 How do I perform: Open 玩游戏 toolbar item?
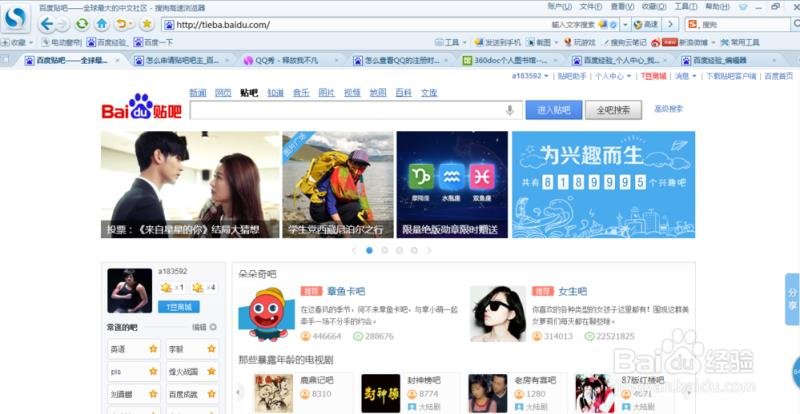pos(580,42)
